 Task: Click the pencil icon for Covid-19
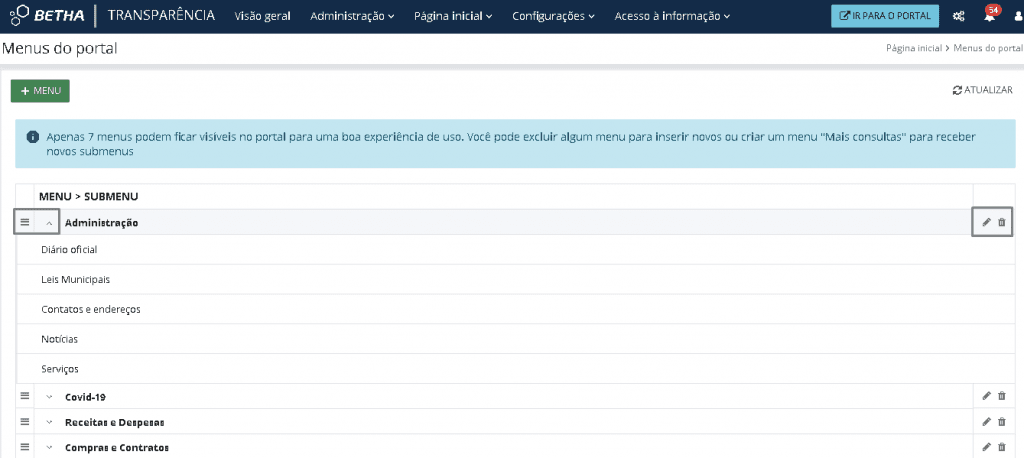tap(986, 396)
